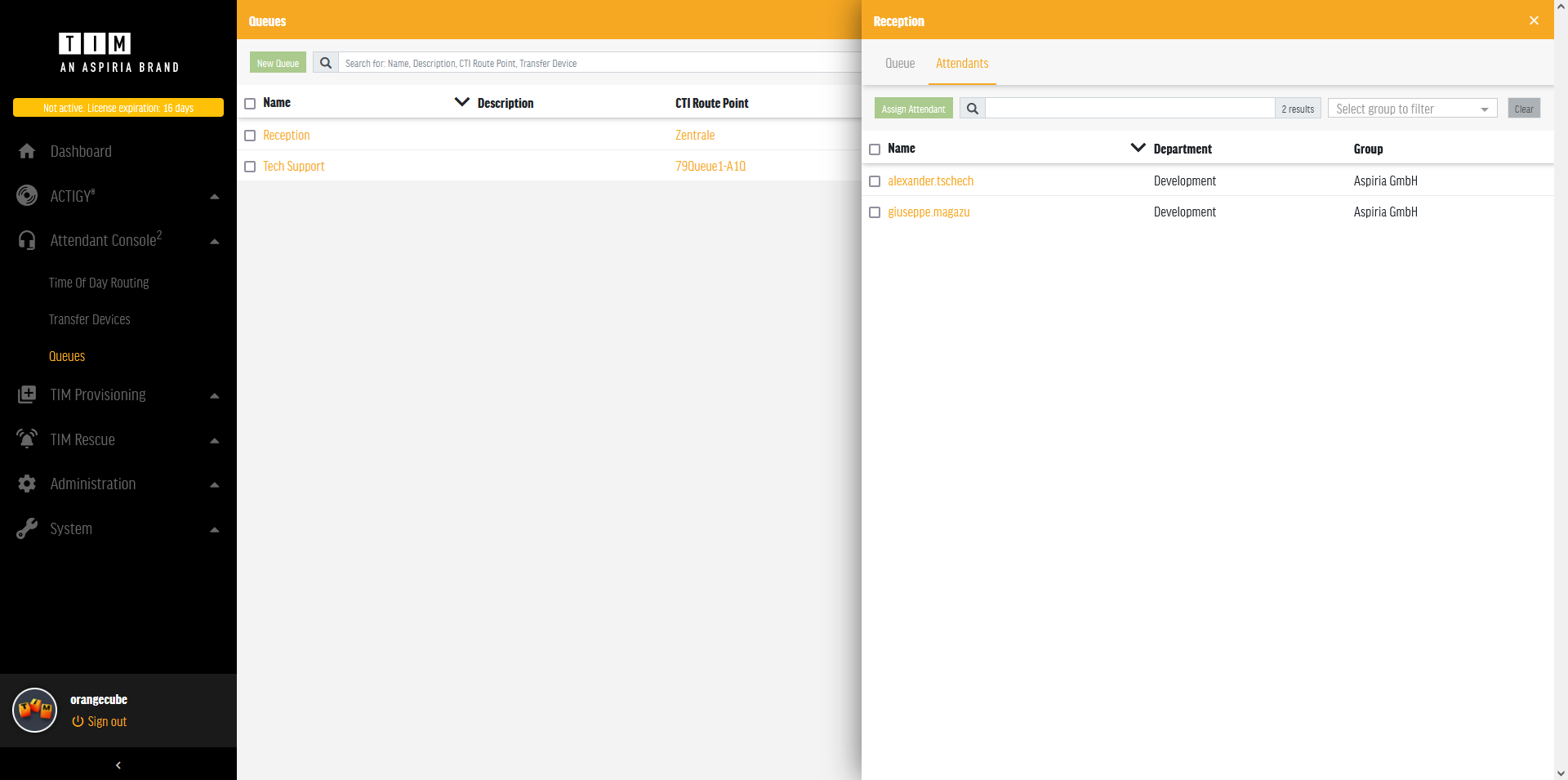Image resolution: width=1568 pixels, height=780 pixels.
Task: Open Transfer Devices menu item
Action: [90, 319]
